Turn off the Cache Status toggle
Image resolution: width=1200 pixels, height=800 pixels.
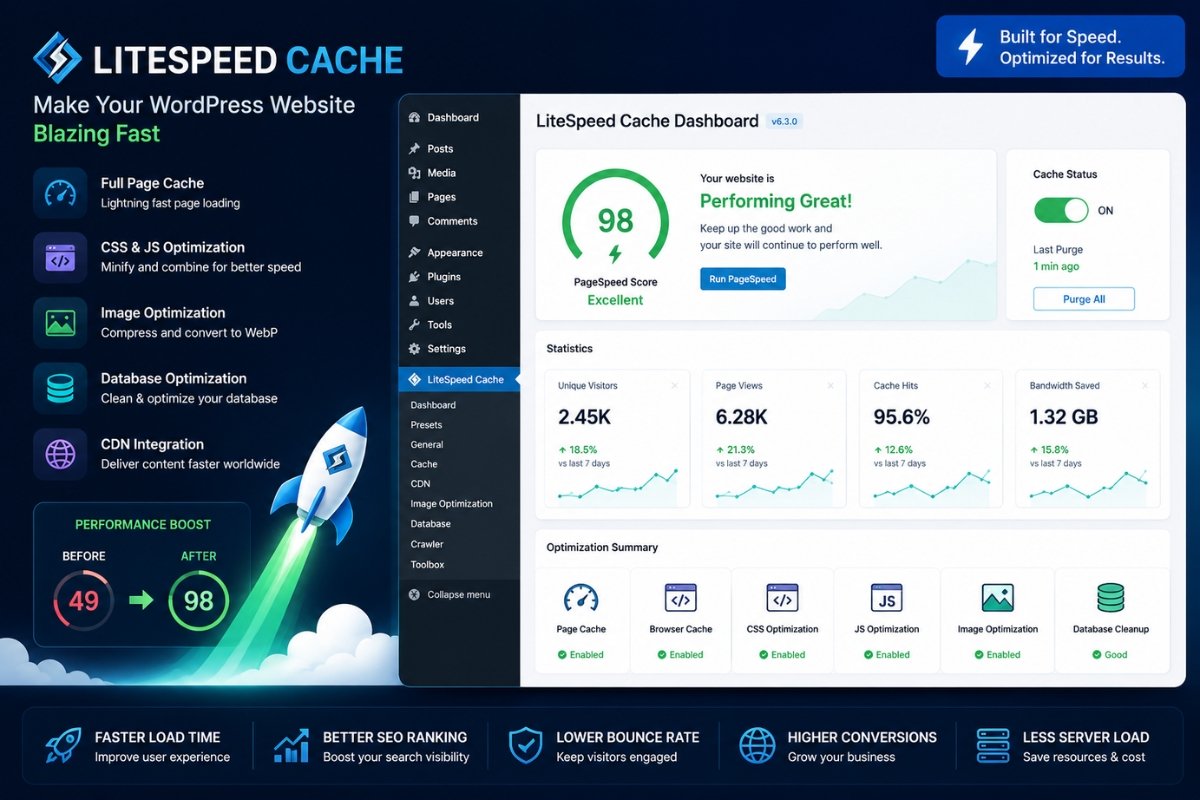1061,210
